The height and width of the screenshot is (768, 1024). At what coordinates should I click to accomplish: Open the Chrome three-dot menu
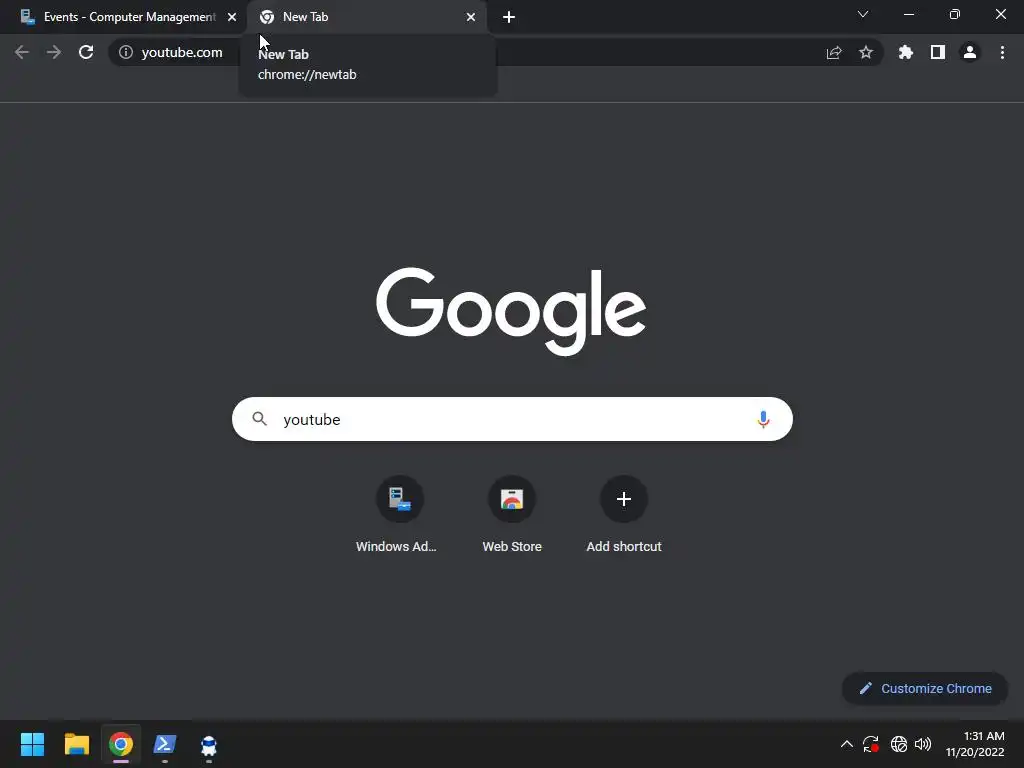1002,52
